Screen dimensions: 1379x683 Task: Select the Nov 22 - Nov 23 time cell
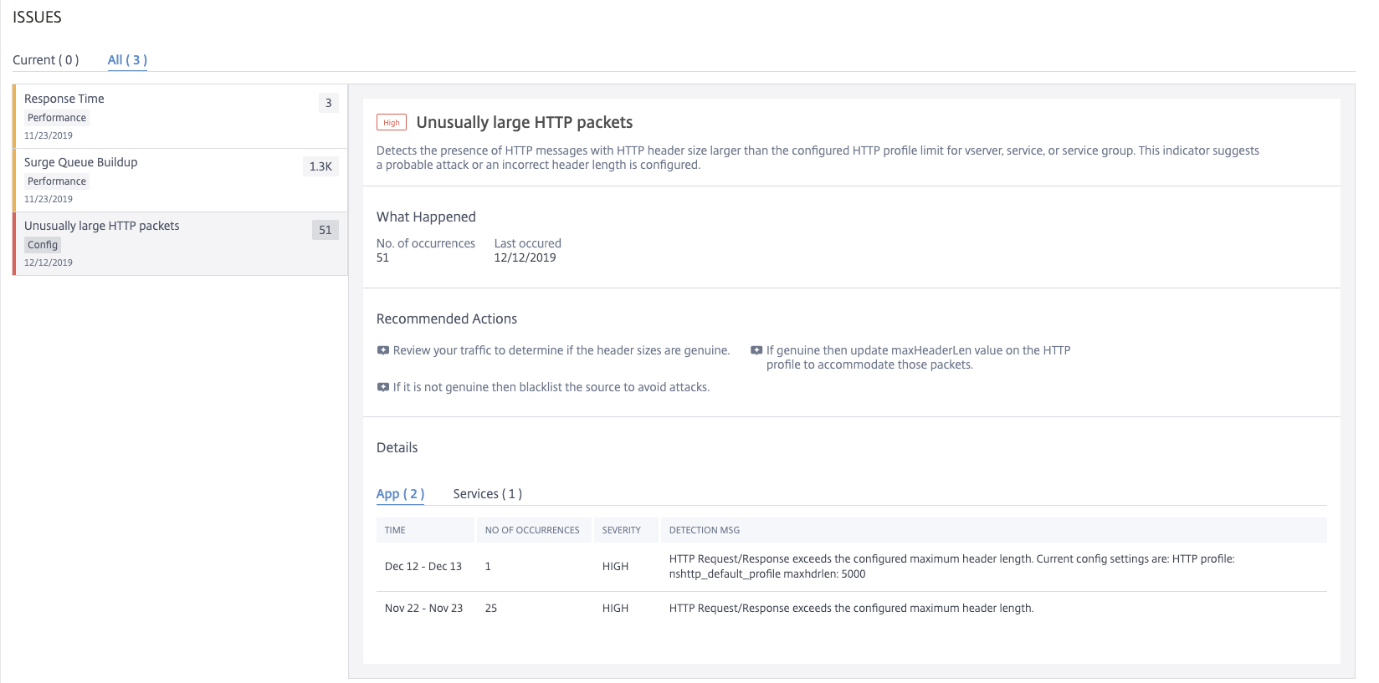424,608
